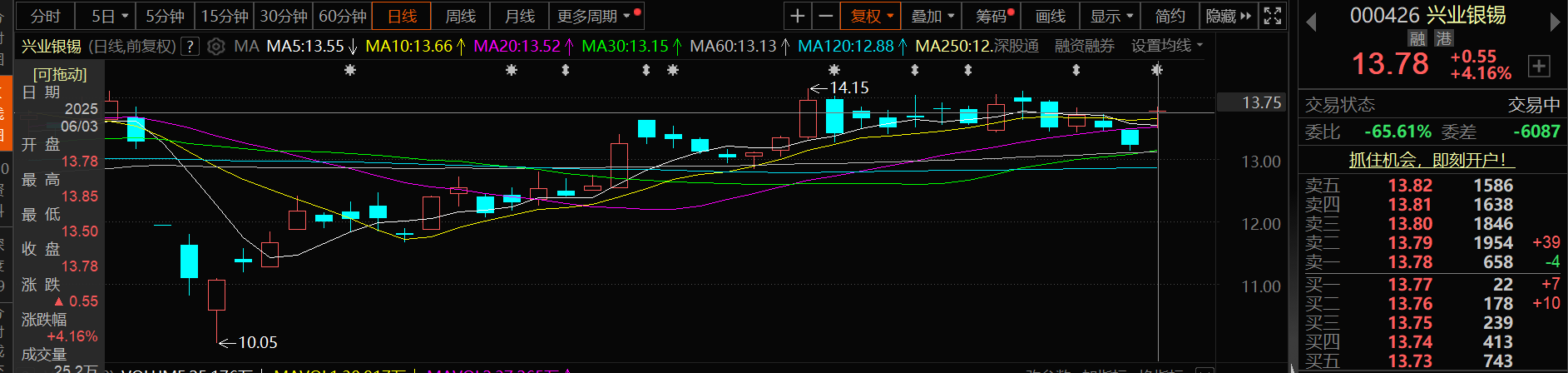Activate the 画线 drawing tool
Viewport: 1568px width, 373px height.
click(x=1051, y=16)
